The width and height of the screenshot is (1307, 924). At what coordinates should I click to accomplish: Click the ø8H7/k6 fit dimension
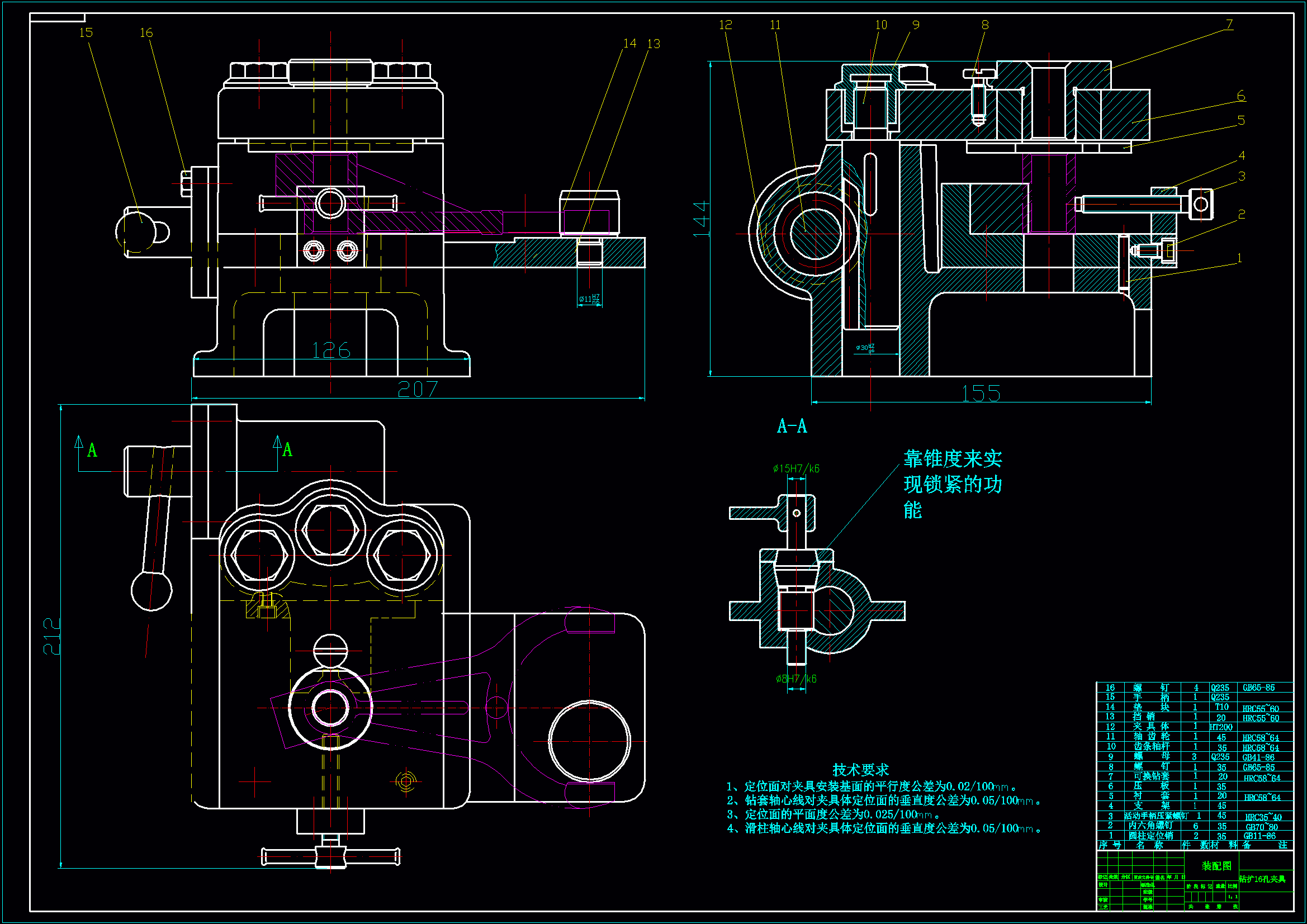coord(796,679)
